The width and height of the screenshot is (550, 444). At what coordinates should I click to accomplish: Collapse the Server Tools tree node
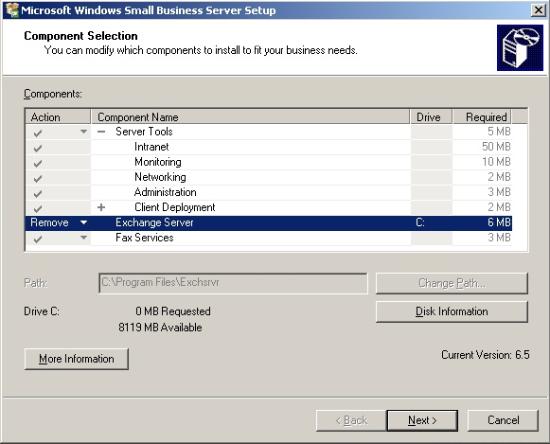click(x=101, y=132)
